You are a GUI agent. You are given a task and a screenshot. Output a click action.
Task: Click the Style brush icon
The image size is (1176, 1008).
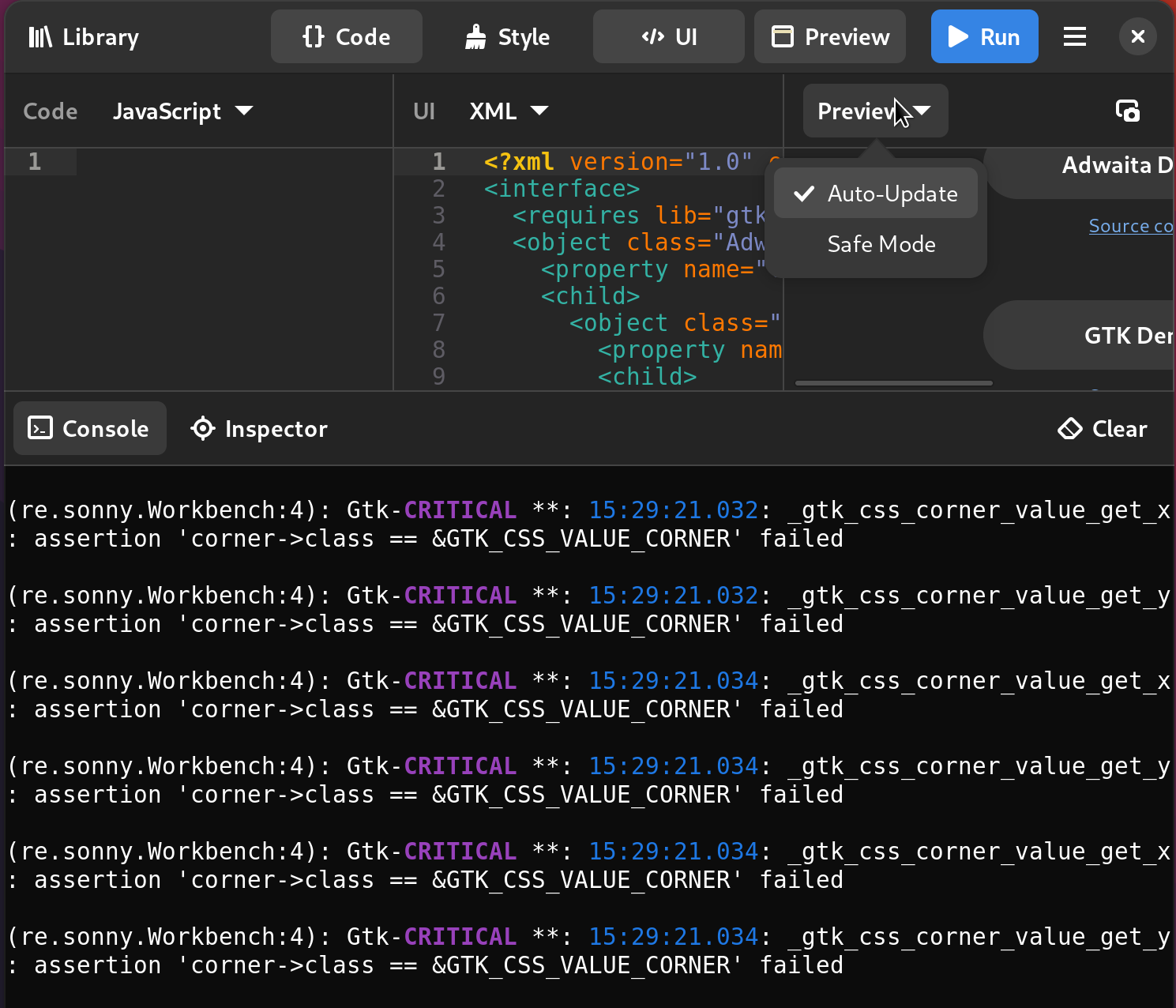[x=475, y=36]
